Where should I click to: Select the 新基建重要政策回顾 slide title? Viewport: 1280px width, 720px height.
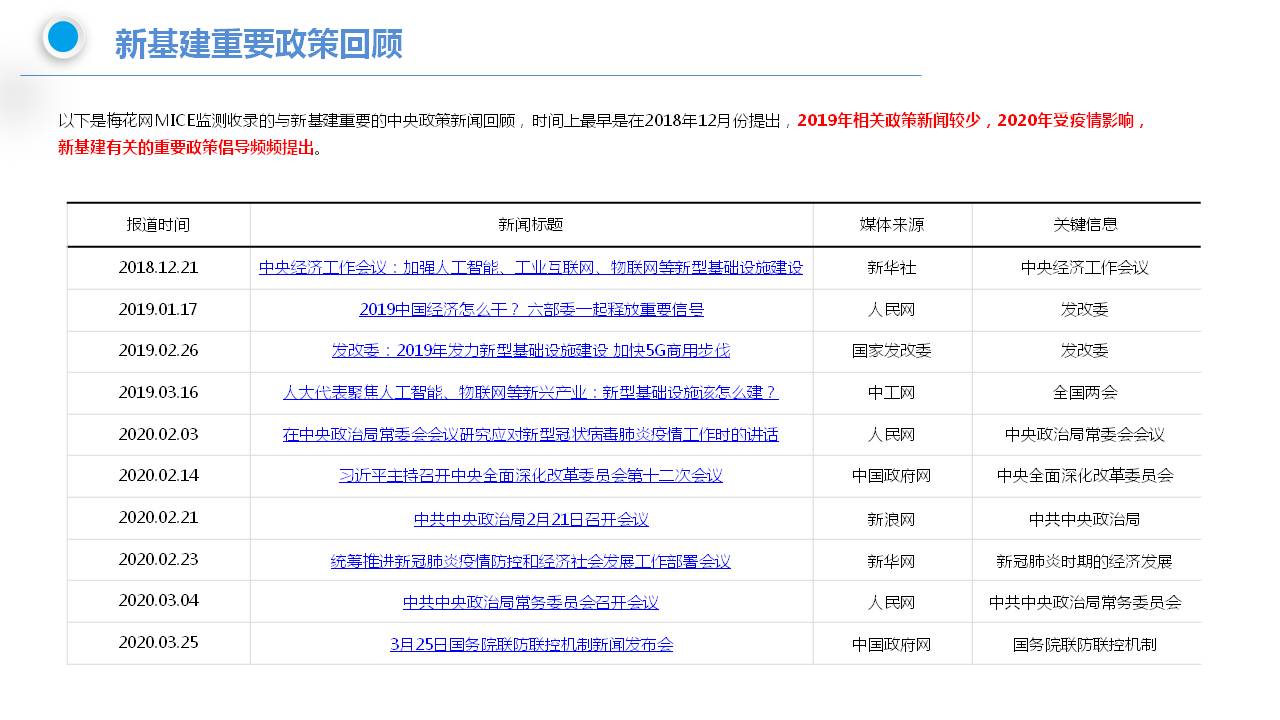[258, 44]
